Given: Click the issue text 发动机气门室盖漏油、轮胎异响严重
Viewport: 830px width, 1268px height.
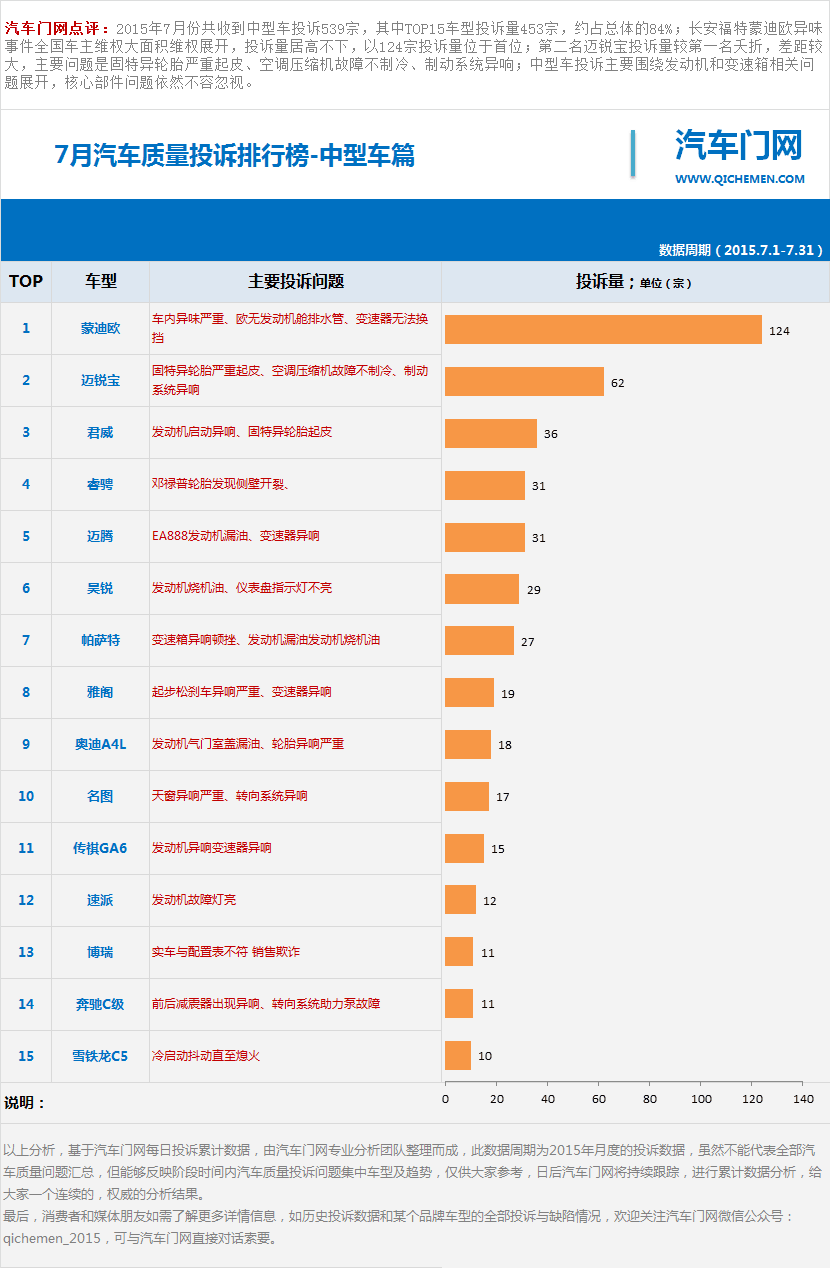Looking at the screenshot, I should tap(248, 744).
